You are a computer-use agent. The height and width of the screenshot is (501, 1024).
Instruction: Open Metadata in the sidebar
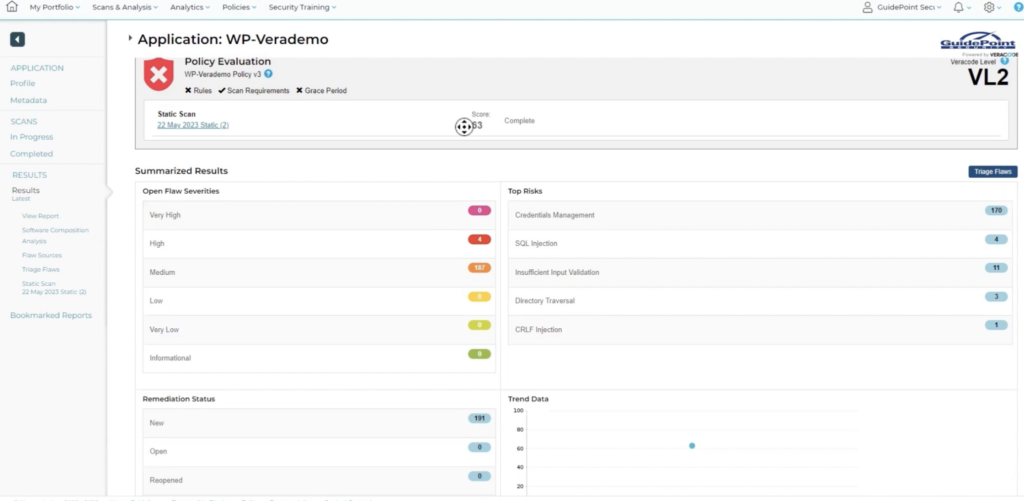click(29, 101)
